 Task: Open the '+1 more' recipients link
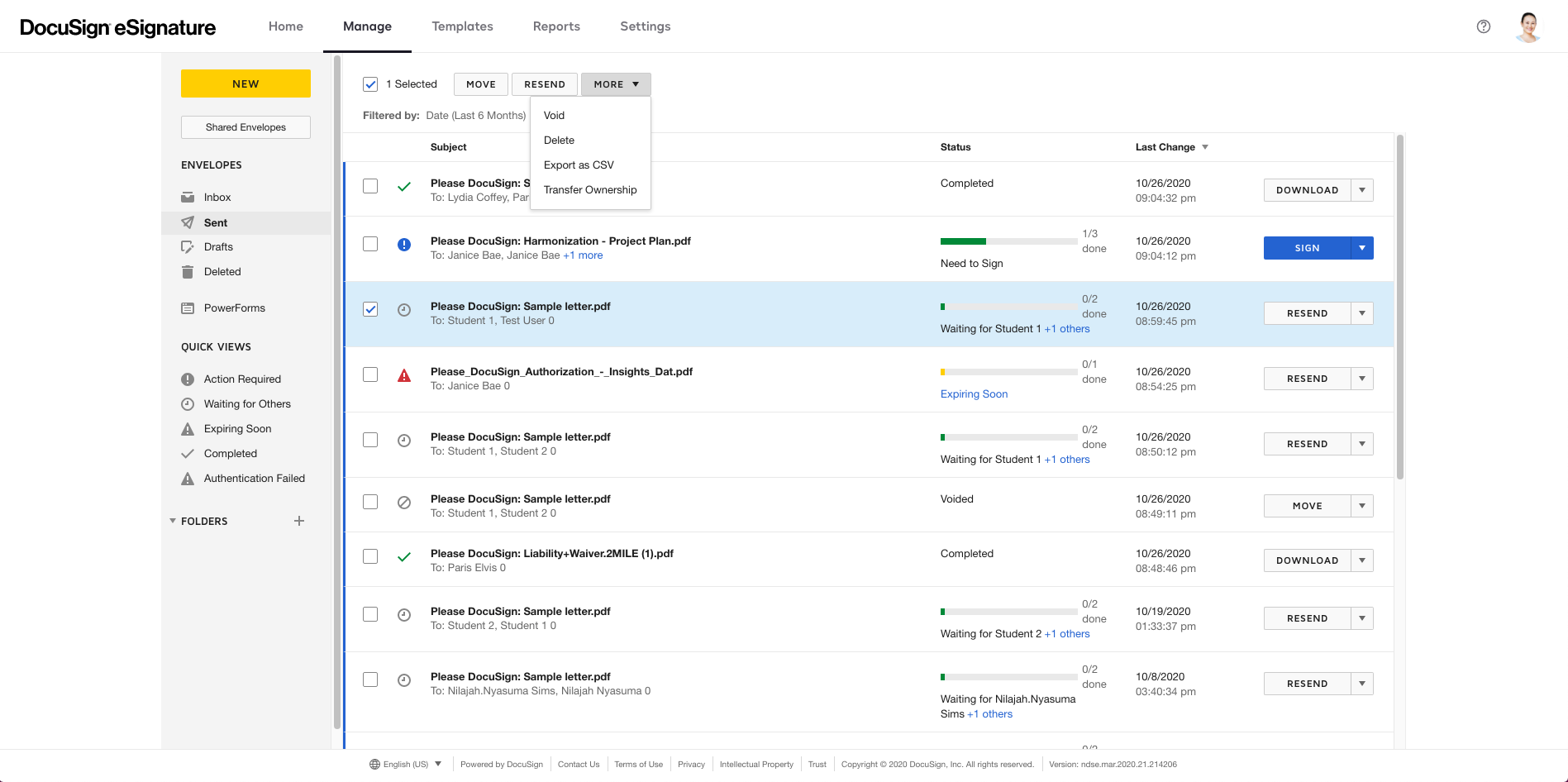point(583,255)
